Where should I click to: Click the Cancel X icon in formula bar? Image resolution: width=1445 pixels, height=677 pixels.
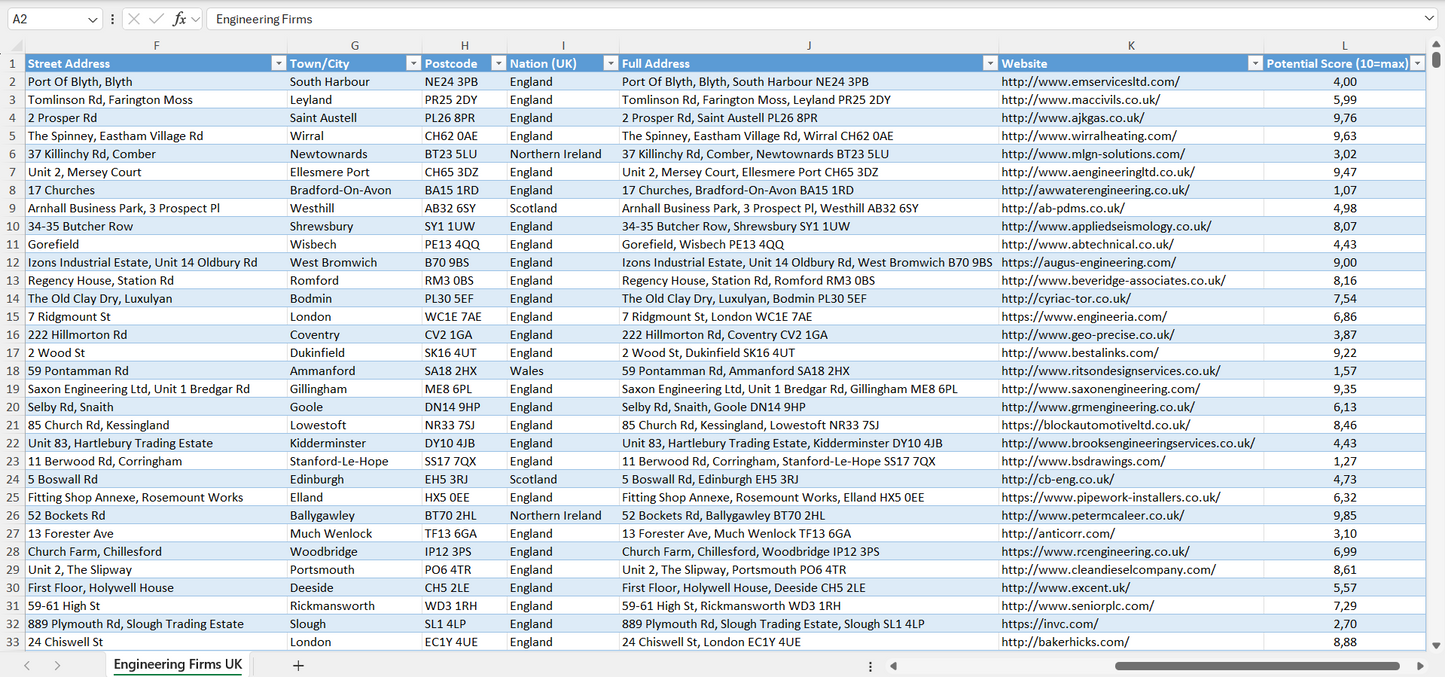(x=135, y=19)
